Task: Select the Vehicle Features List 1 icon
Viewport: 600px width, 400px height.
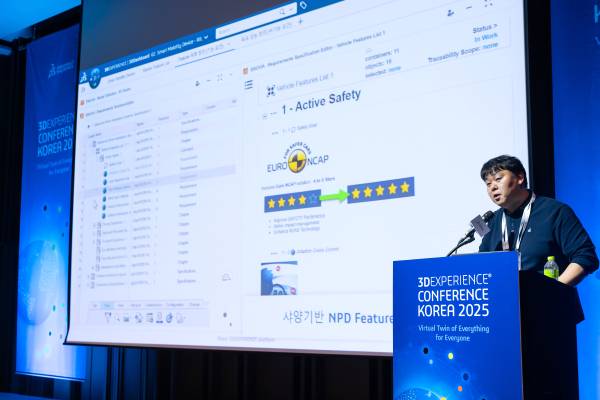Action: point(271,91)
